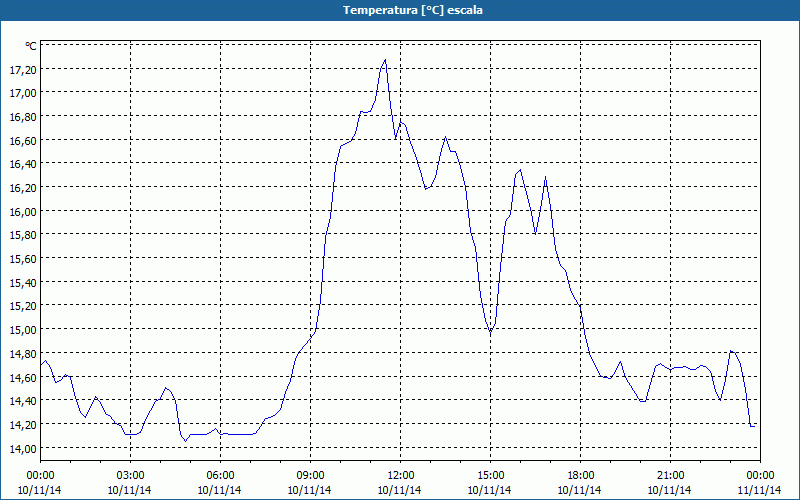The width and height of the screenshot is (800, 500).
Task: Click the 21:00 time axis label
Action: pyautogui.click(x=670, y=476)
